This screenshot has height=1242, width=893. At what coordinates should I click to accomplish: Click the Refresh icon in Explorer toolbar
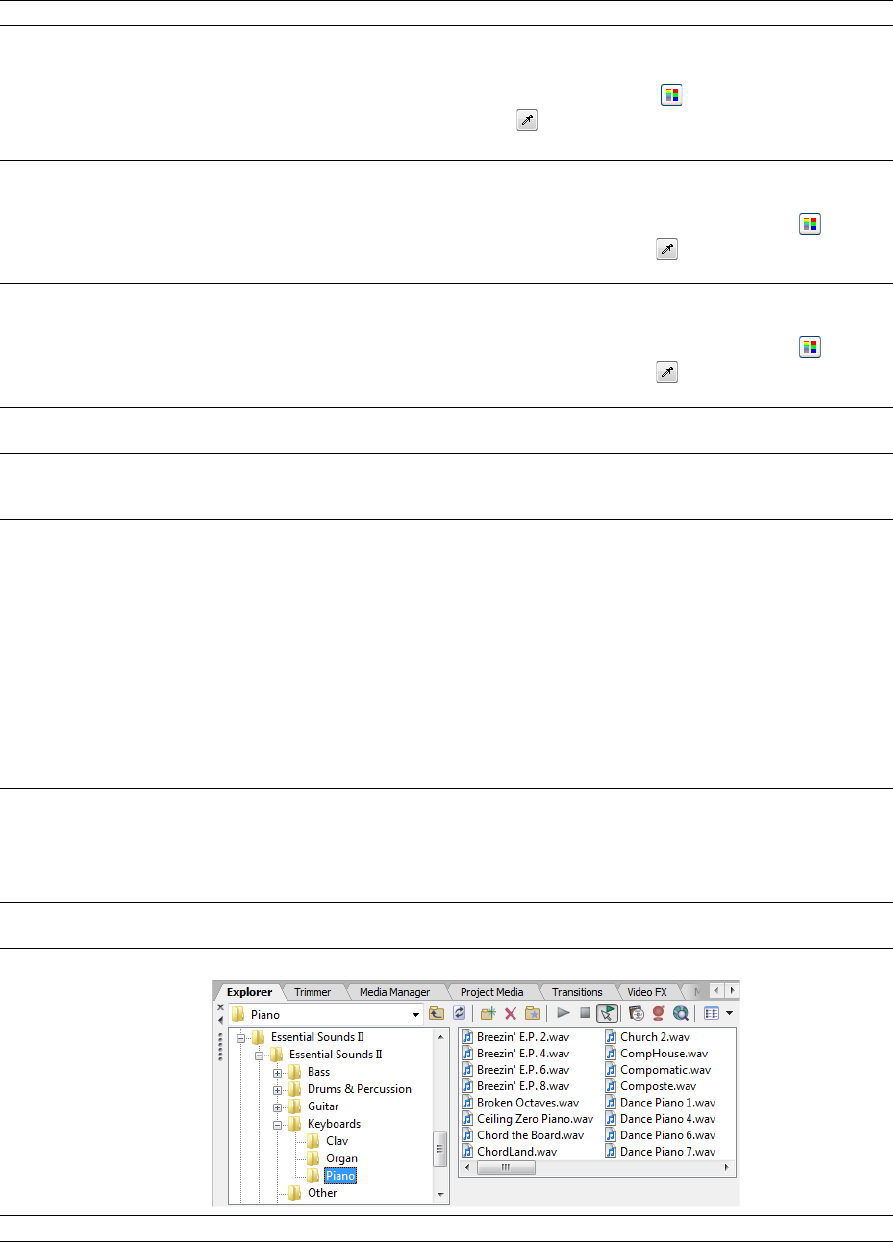(x=459, y=1013)
